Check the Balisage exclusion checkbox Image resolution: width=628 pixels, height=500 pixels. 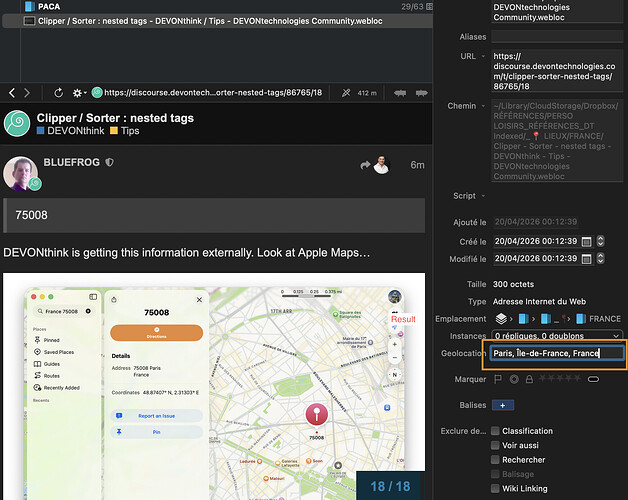[x=495, y=474]
